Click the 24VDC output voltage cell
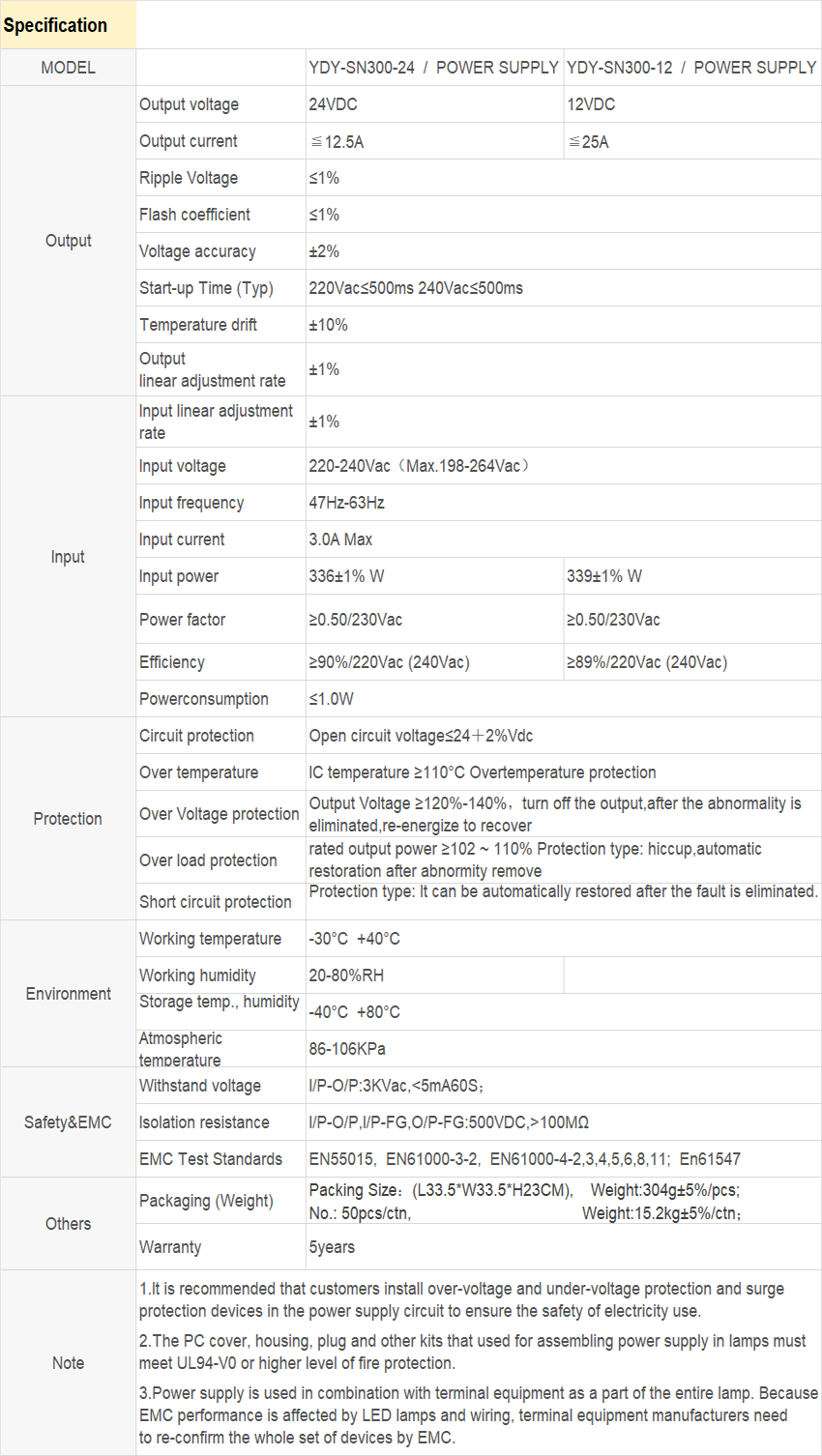This screenshot has height=1456, width=822. (x=434, y=104)
